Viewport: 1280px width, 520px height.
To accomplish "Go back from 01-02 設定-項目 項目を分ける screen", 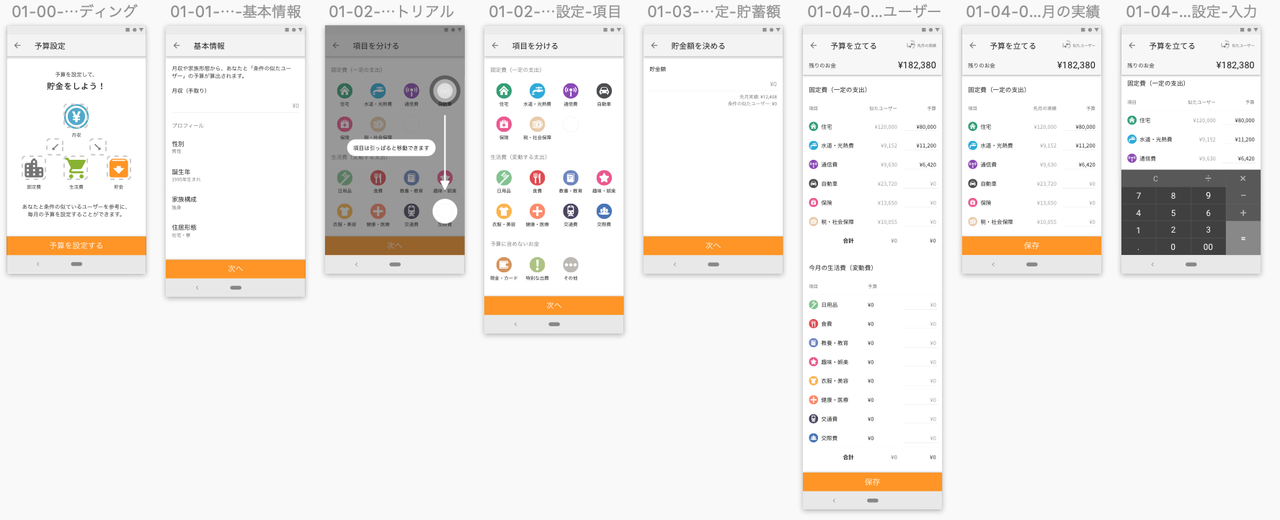I will 495,46.
